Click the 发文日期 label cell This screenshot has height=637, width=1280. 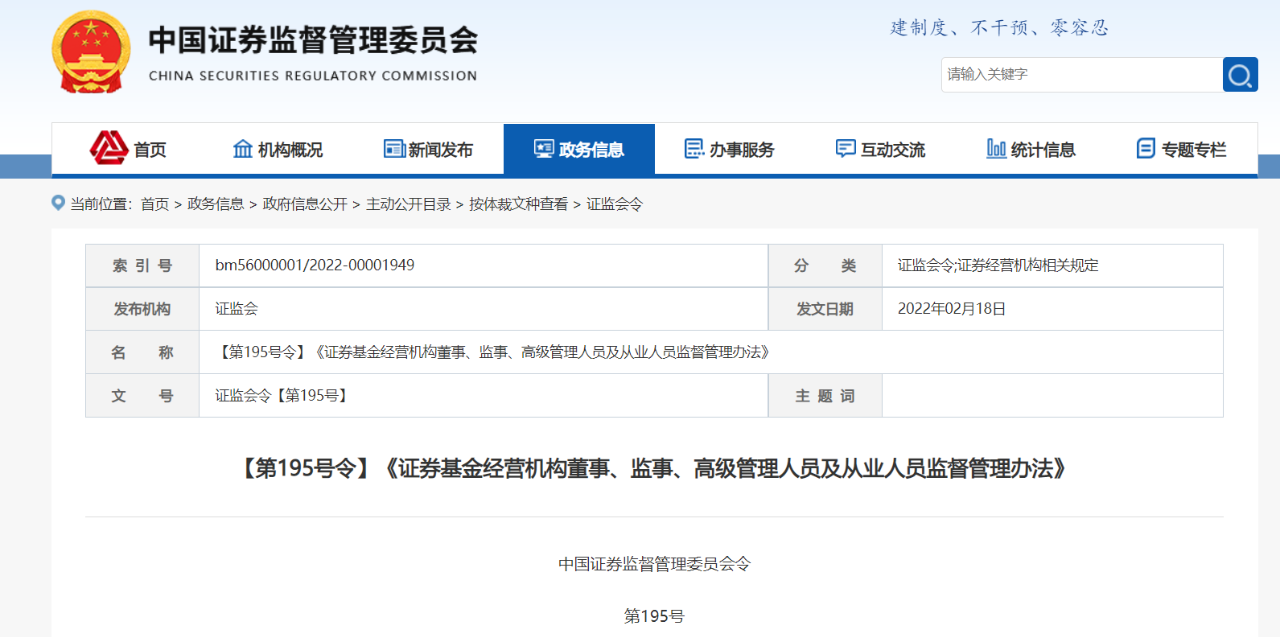pyautogui.click(x=825, y=309)
